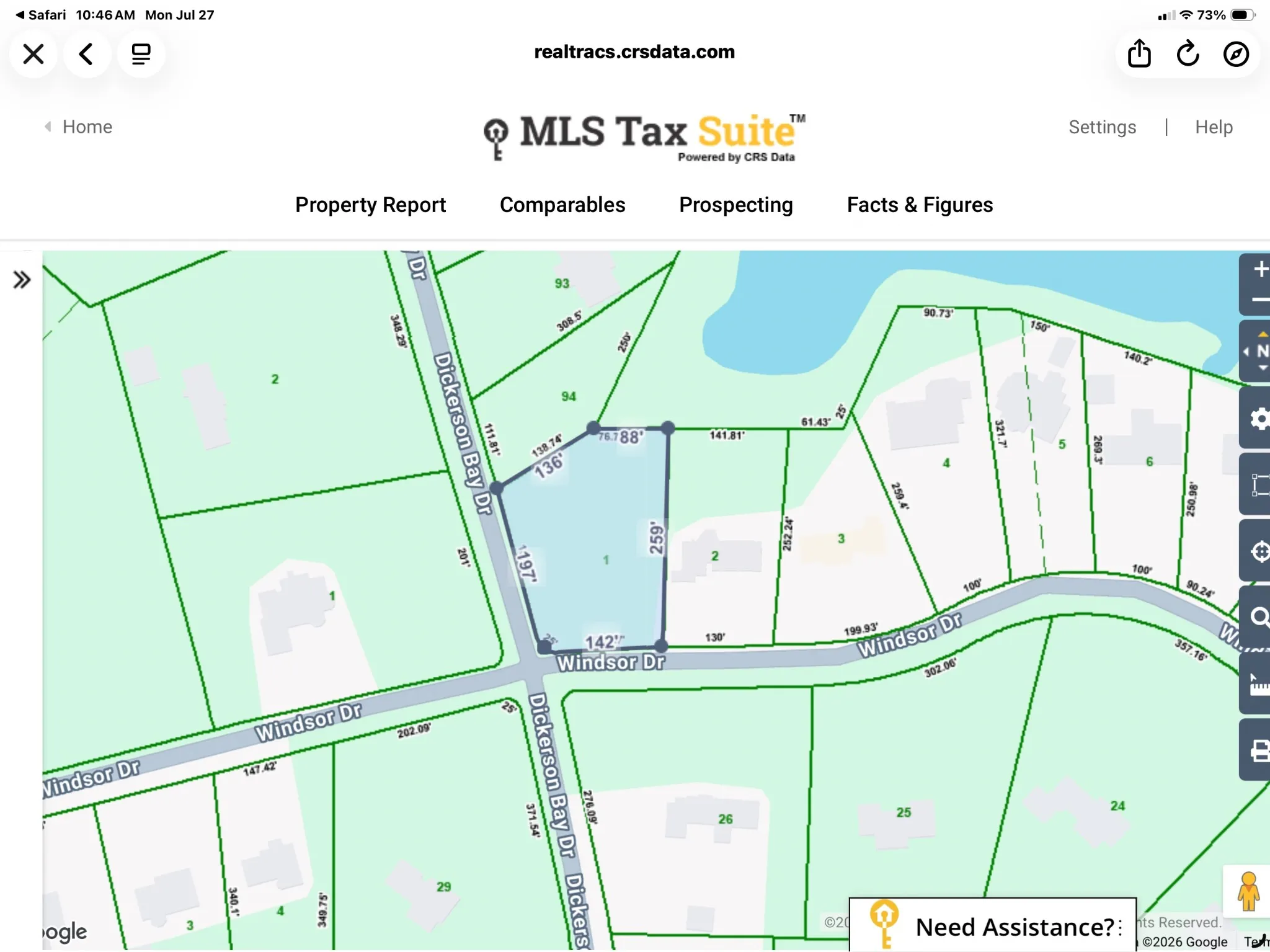This screenshot has height=952, width=1270.
Task: Zoom in with the map plus button
Action: (1259, 269)
